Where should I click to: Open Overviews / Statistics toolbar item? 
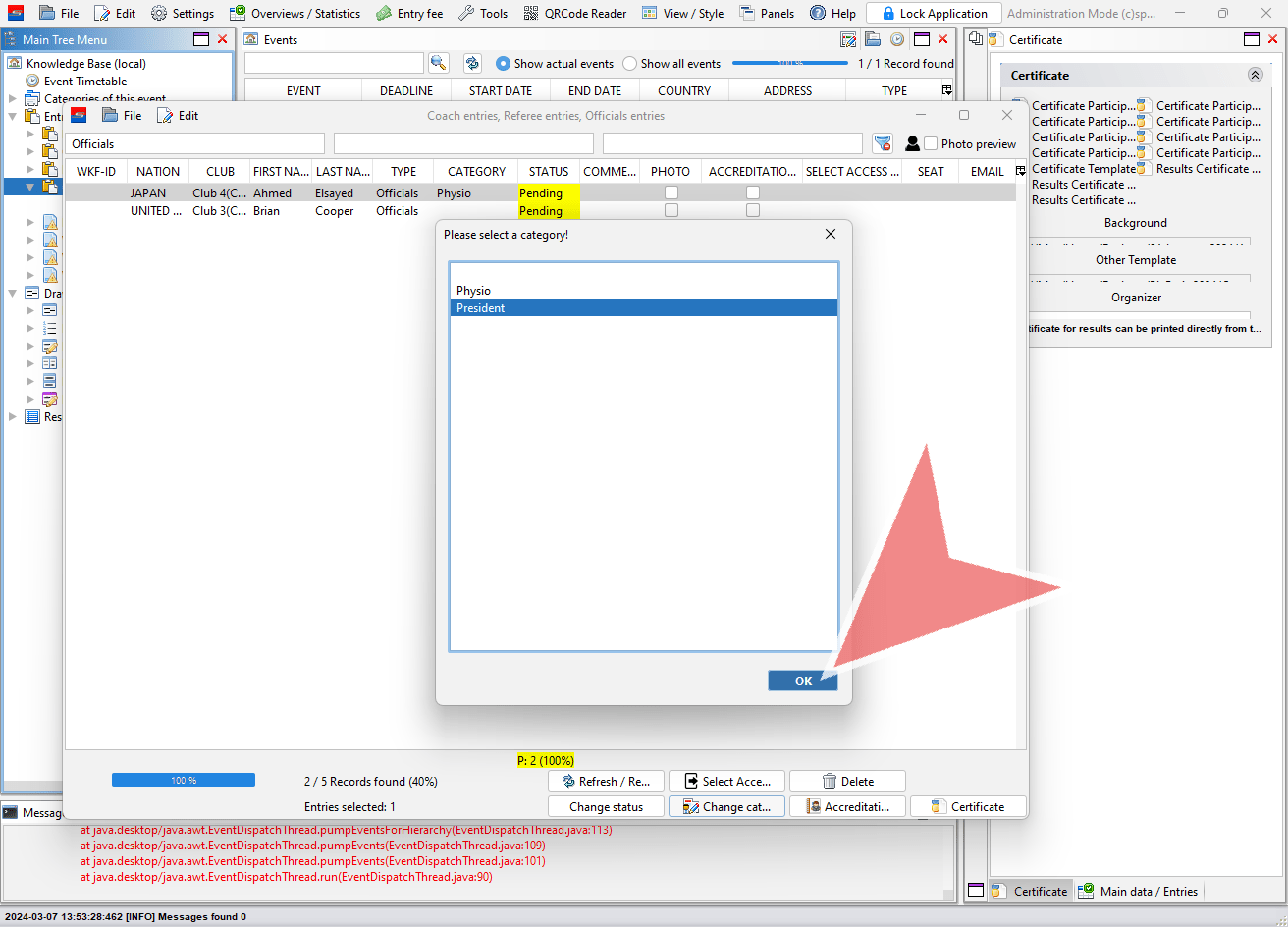click(295, 13)
